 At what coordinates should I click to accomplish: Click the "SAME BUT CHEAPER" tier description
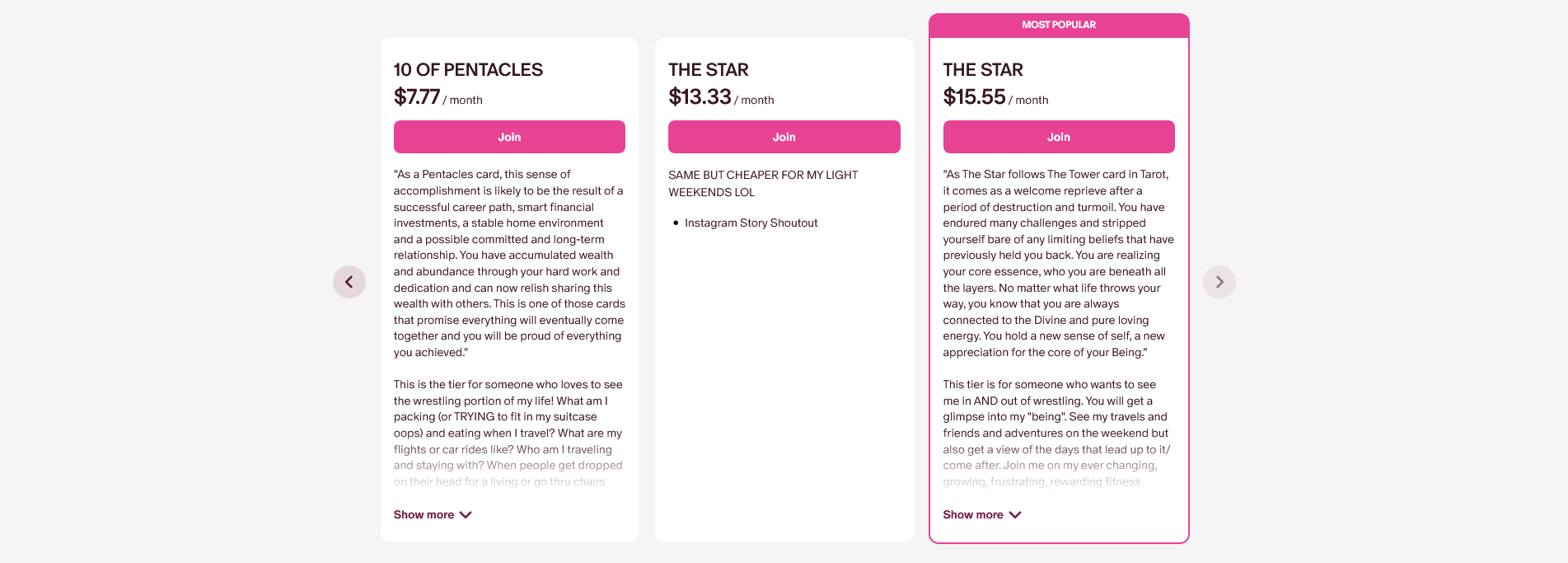tap(763, 183)
